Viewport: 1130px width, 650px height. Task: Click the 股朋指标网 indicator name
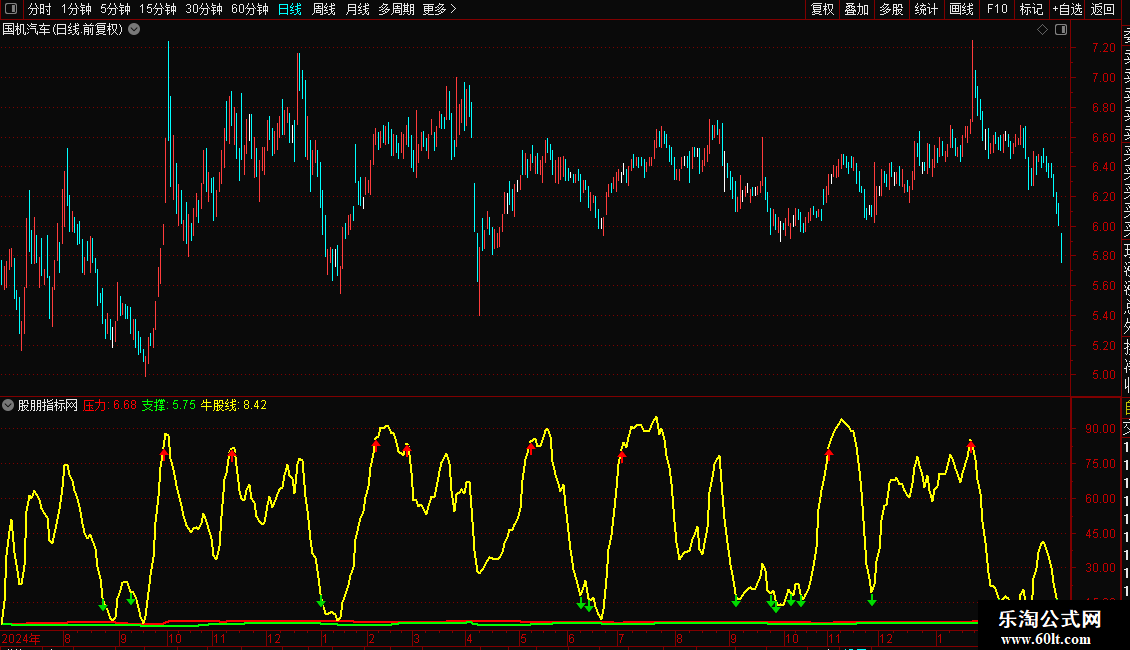coord(48,405)
